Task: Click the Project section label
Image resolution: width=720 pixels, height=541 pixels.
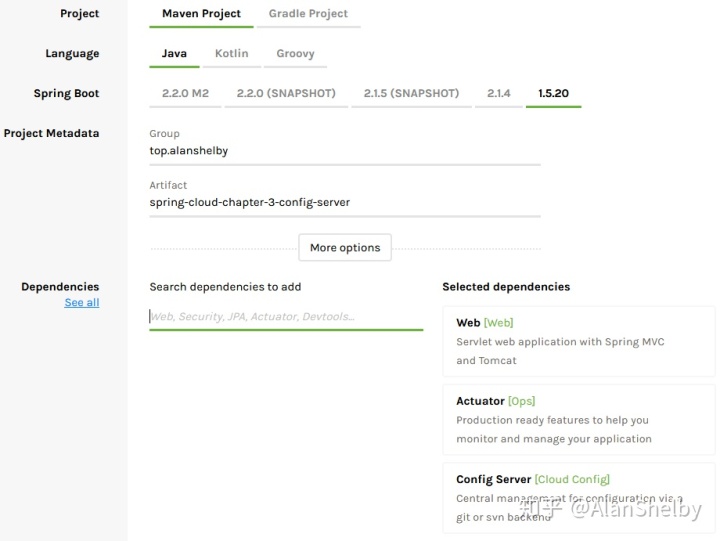Action: 79,14
